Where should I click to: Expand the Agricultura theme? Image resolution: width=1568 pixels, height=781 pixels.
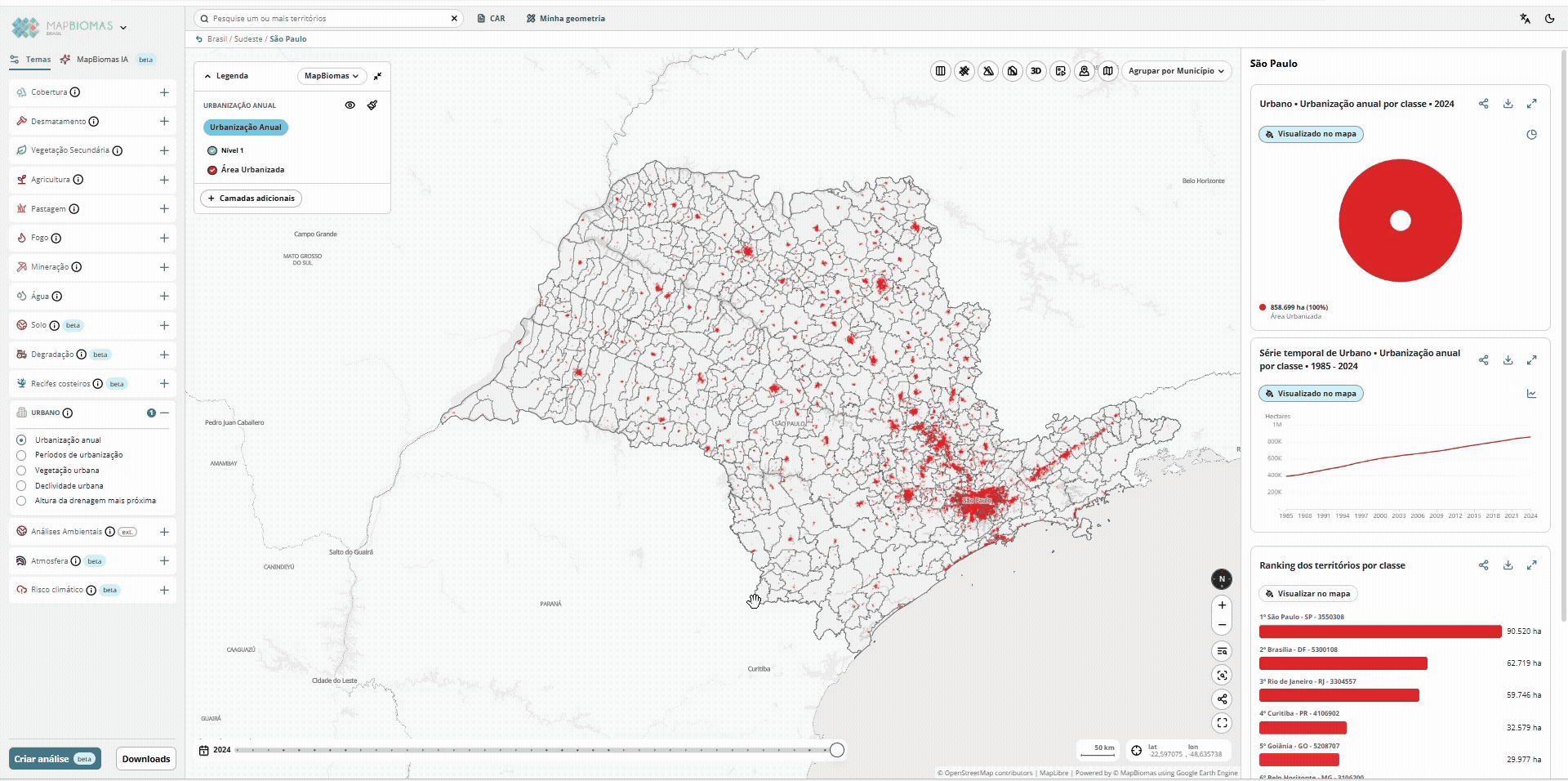coord(164,180)
